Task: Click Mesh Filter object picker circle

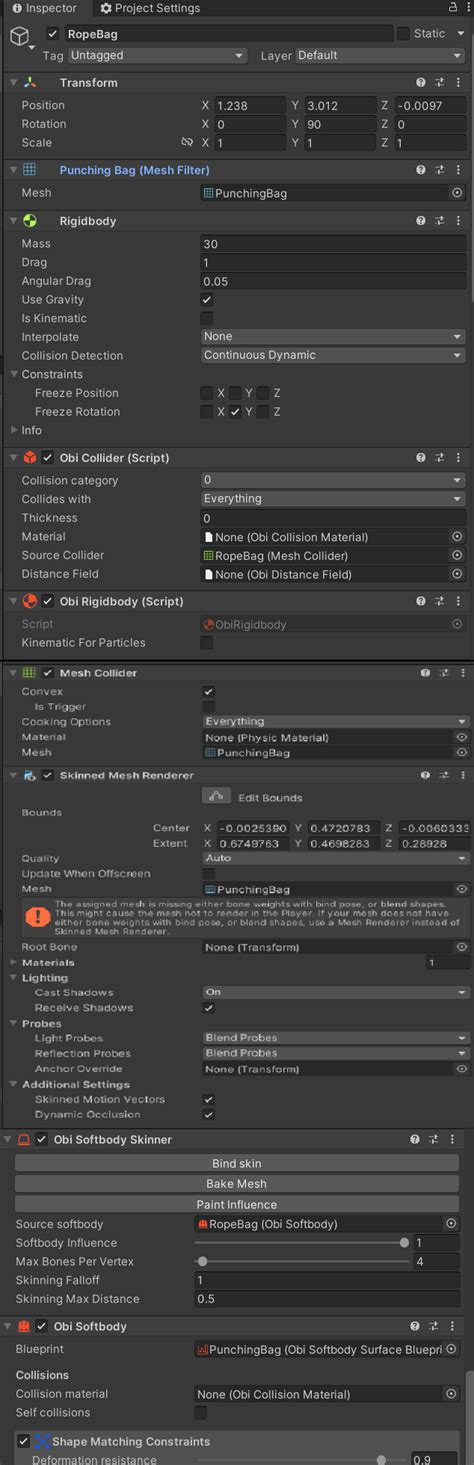Action: point(457,193)
